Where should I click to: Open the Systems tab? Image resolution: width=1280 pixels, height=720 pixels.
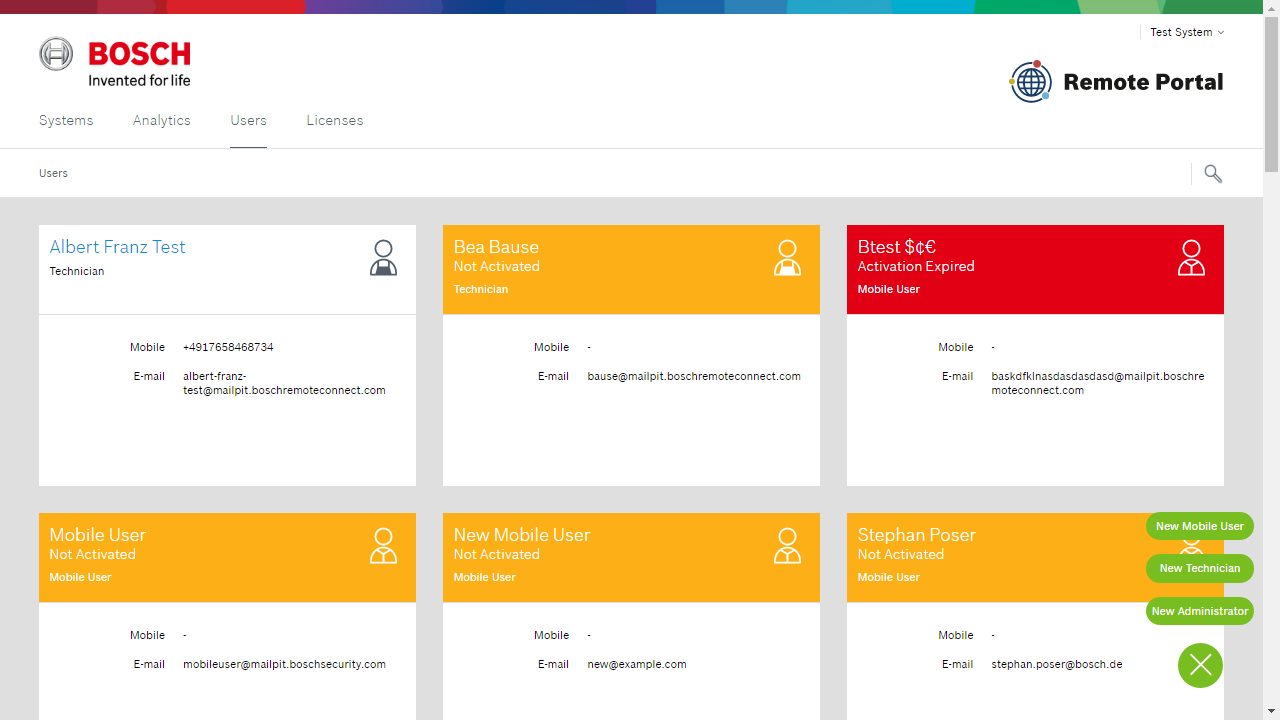click(x=66, y=120)
